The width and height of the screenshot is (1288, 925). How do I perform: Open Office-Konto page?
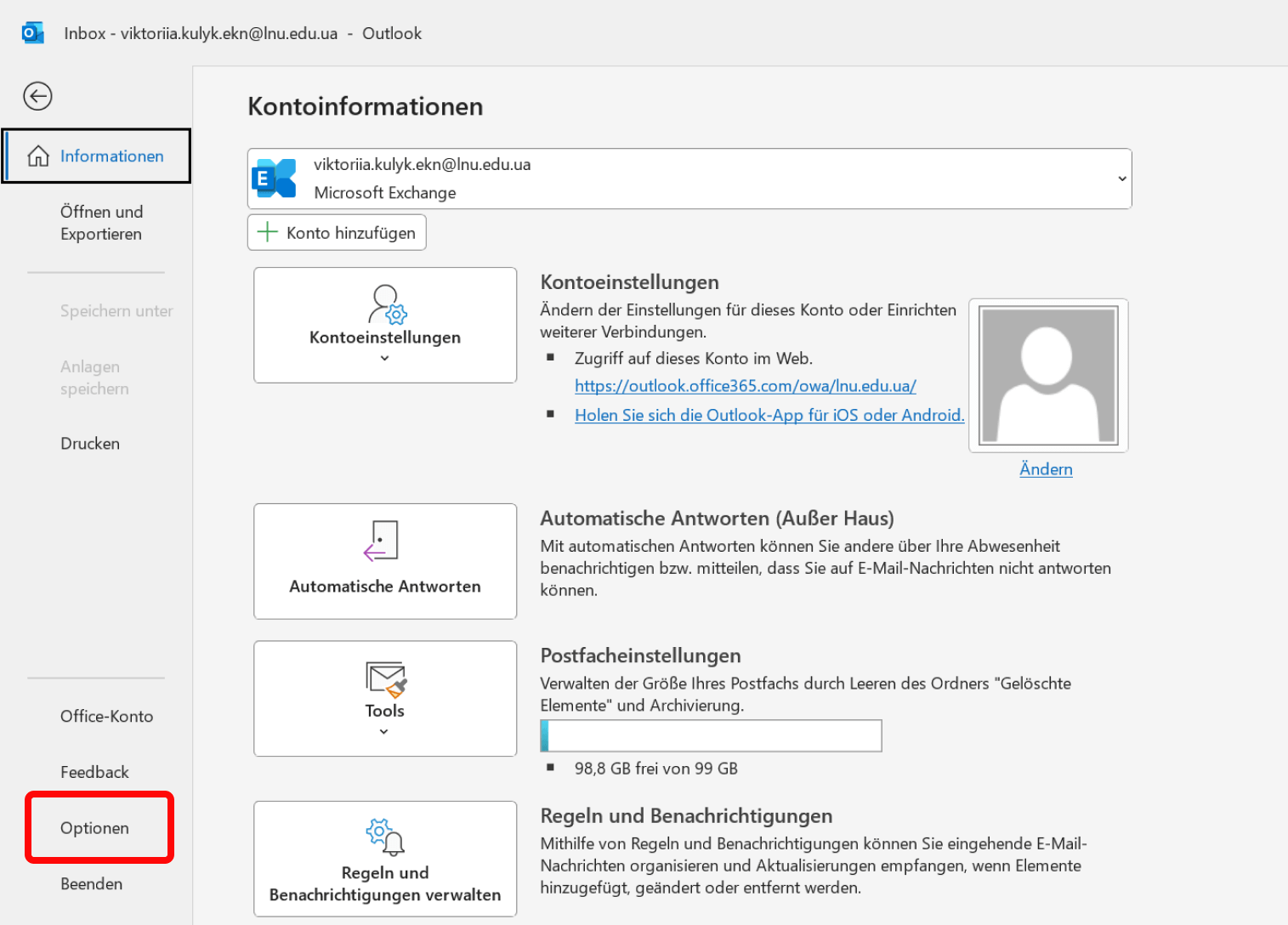[107, 717]
